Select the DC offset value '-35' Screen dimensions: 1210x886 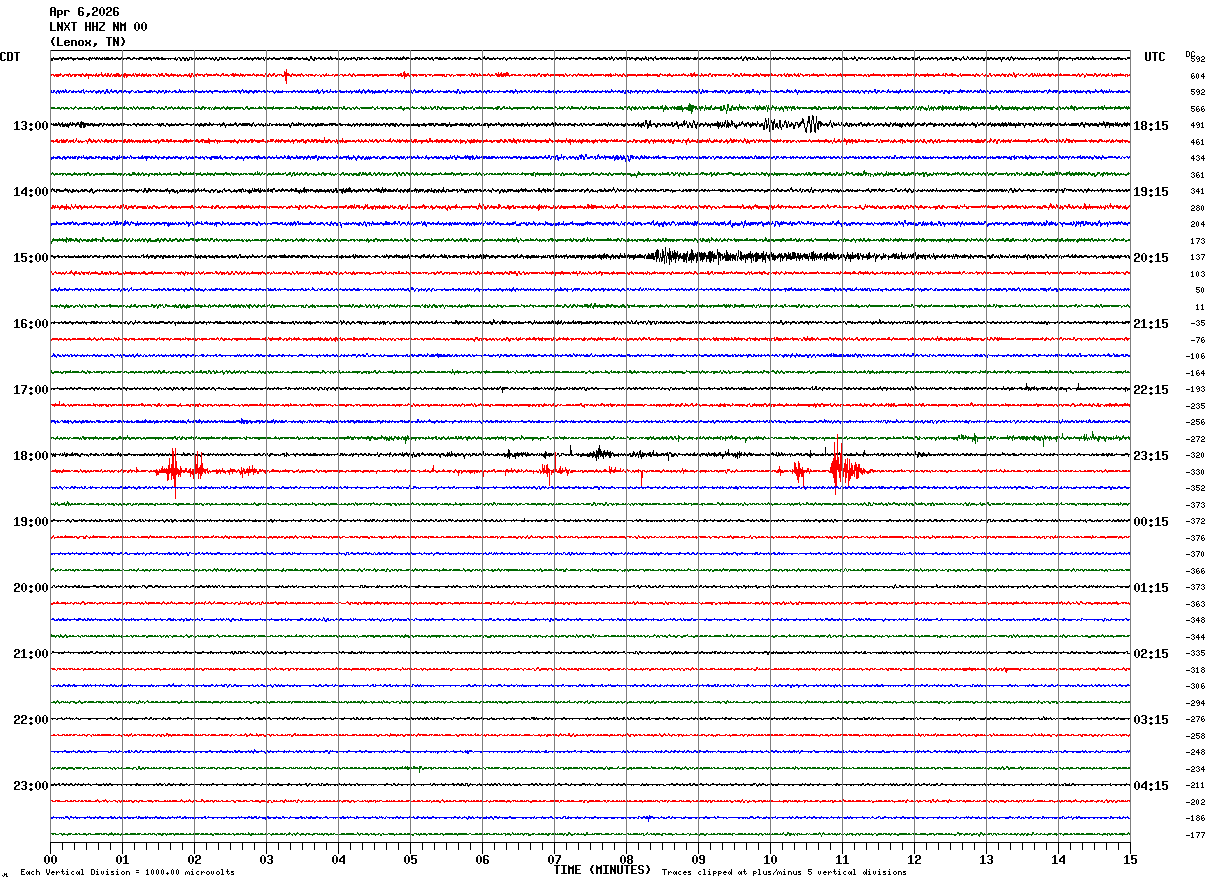pyautogui.click(x=1197, y=324)
